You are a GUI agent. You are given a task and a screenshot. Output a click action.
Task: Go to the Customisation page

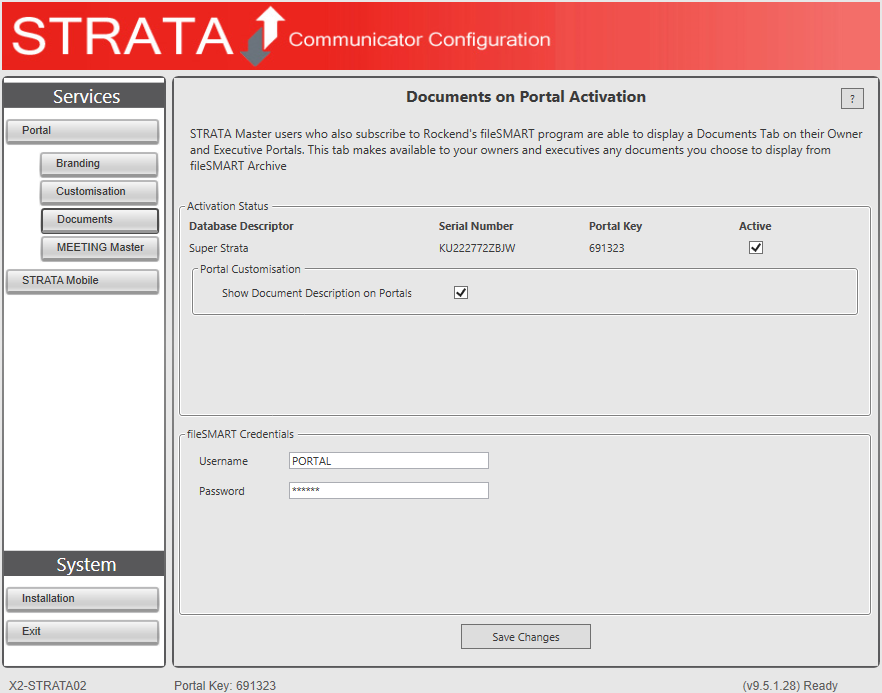(99, 192)
